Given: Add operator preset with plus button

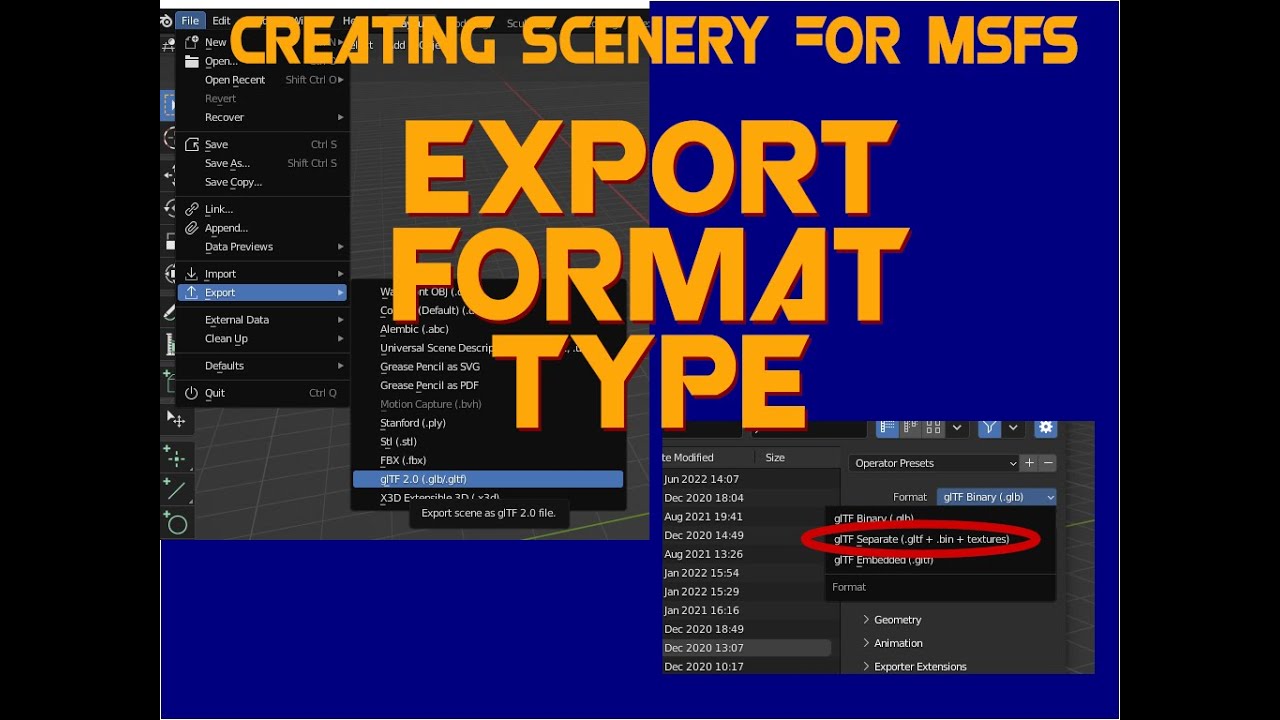Looking at the screenshot, I should [1029, 463].
